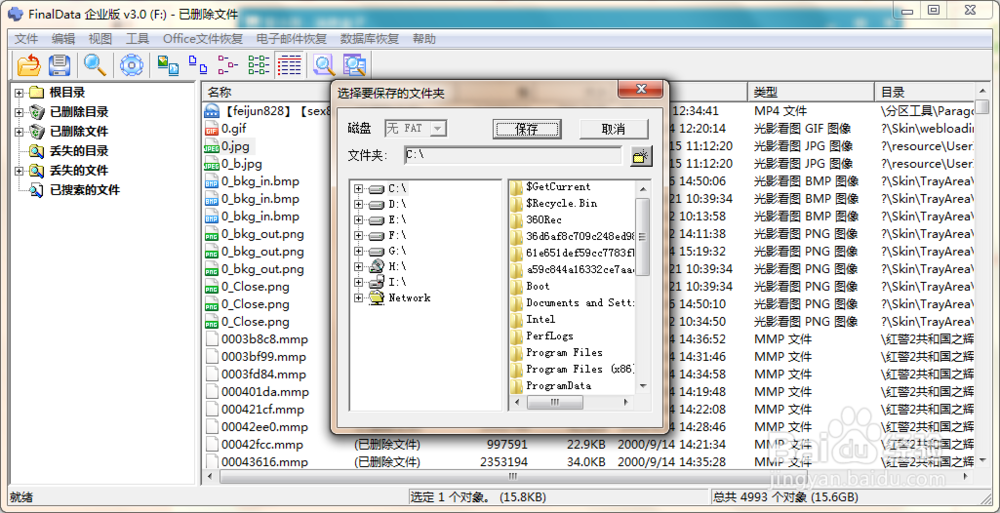The width and height of the screenshot is (1000, 513).
Task: Expand the D:\ drive in dialog
Action: (x=359, y=204)
